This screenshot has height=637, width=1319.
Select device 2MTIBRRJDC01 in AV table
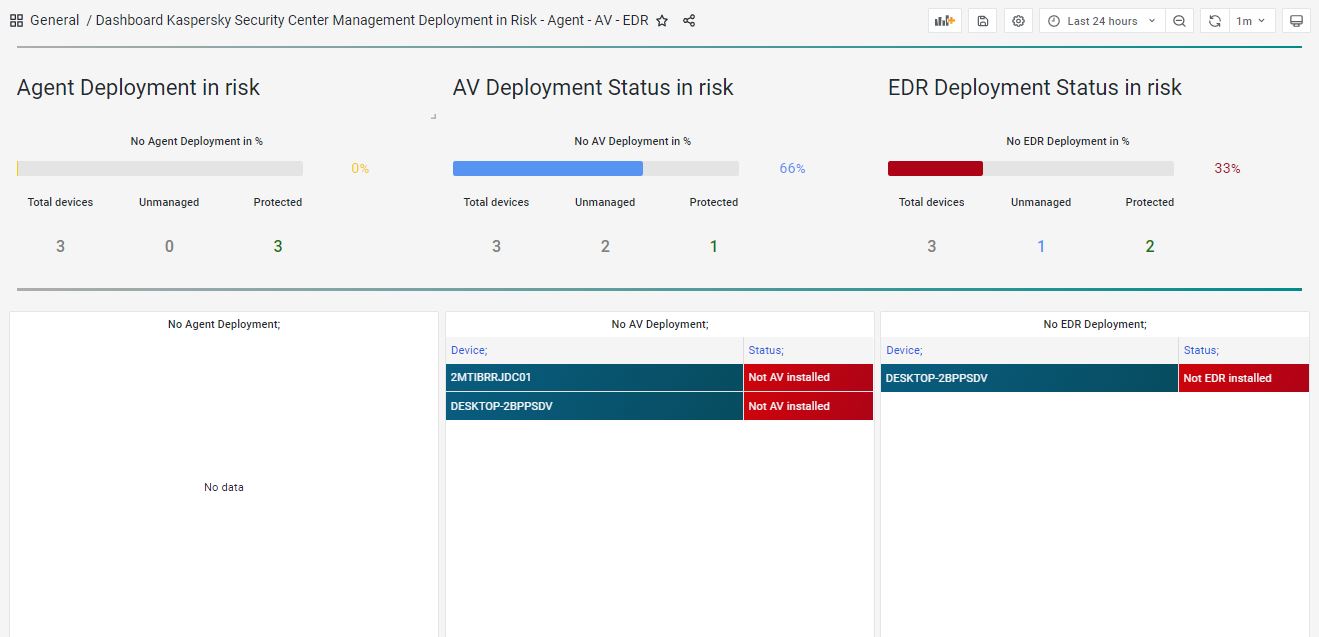(x=594, y=377)
